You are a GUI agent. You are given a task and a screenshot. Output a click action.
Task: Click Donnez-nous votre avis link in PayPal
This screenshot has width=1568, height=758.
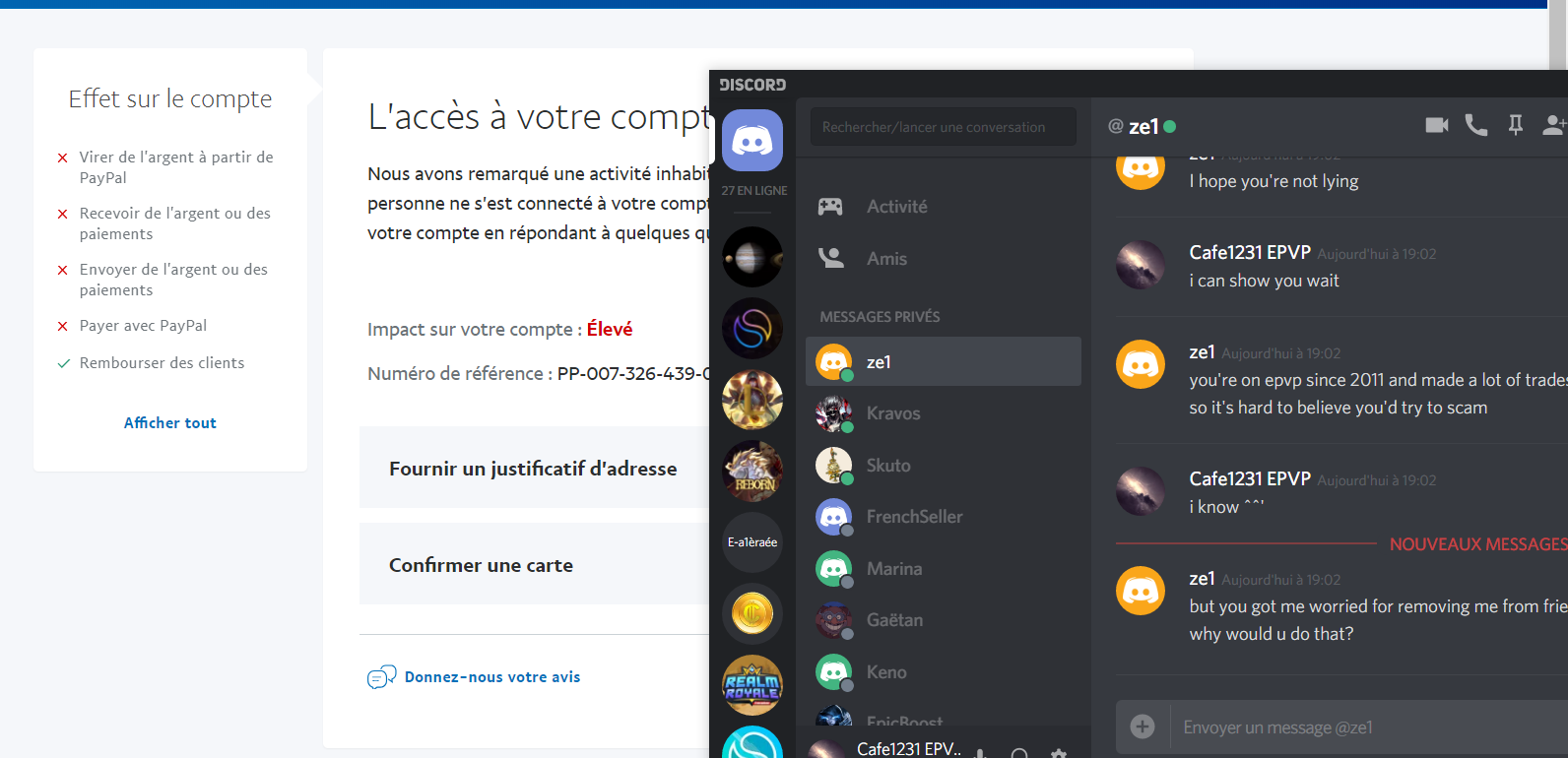[492, 677]
